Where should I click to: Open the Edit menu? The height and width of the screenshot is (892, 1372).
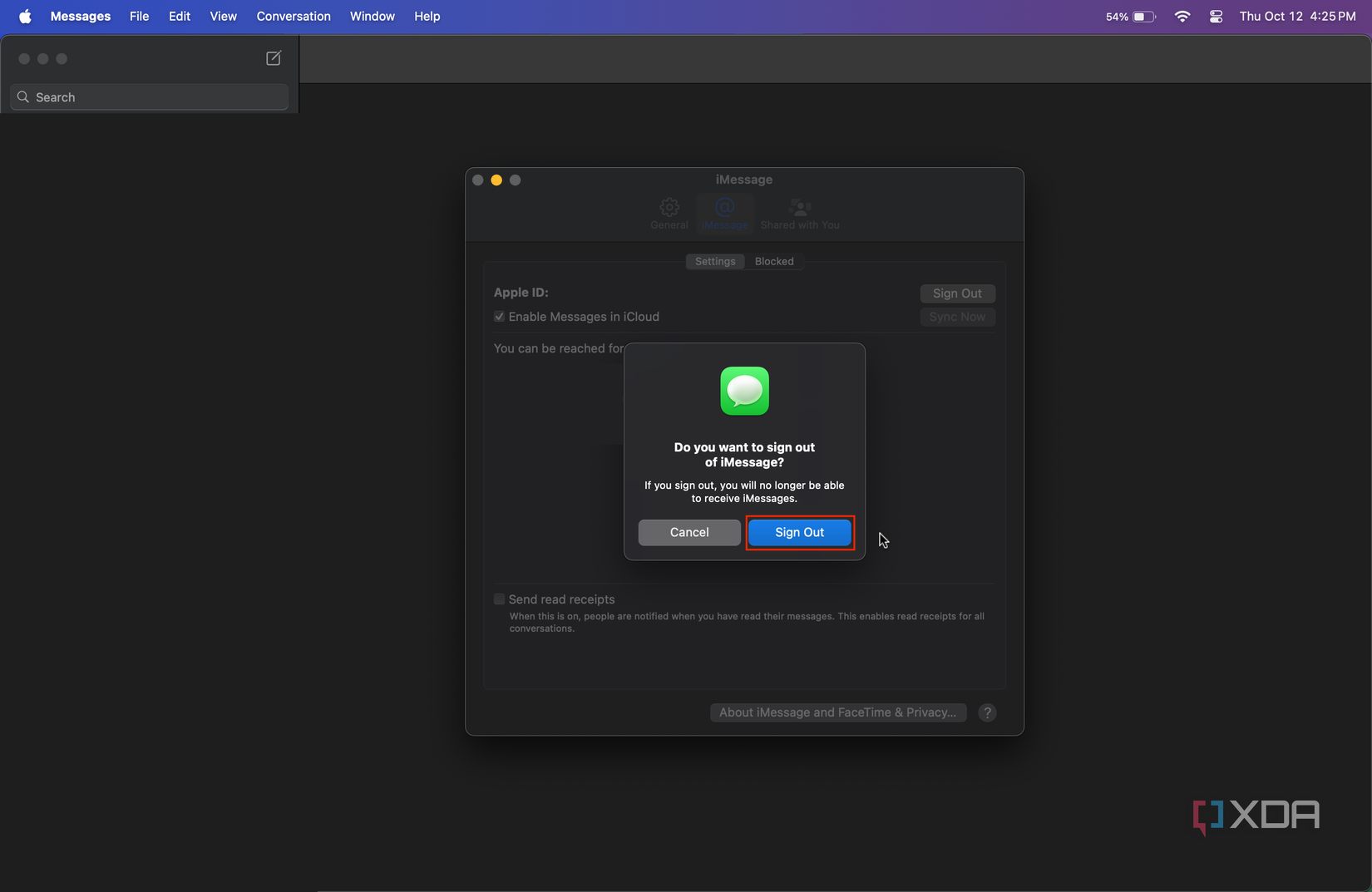tap(180, 16)
